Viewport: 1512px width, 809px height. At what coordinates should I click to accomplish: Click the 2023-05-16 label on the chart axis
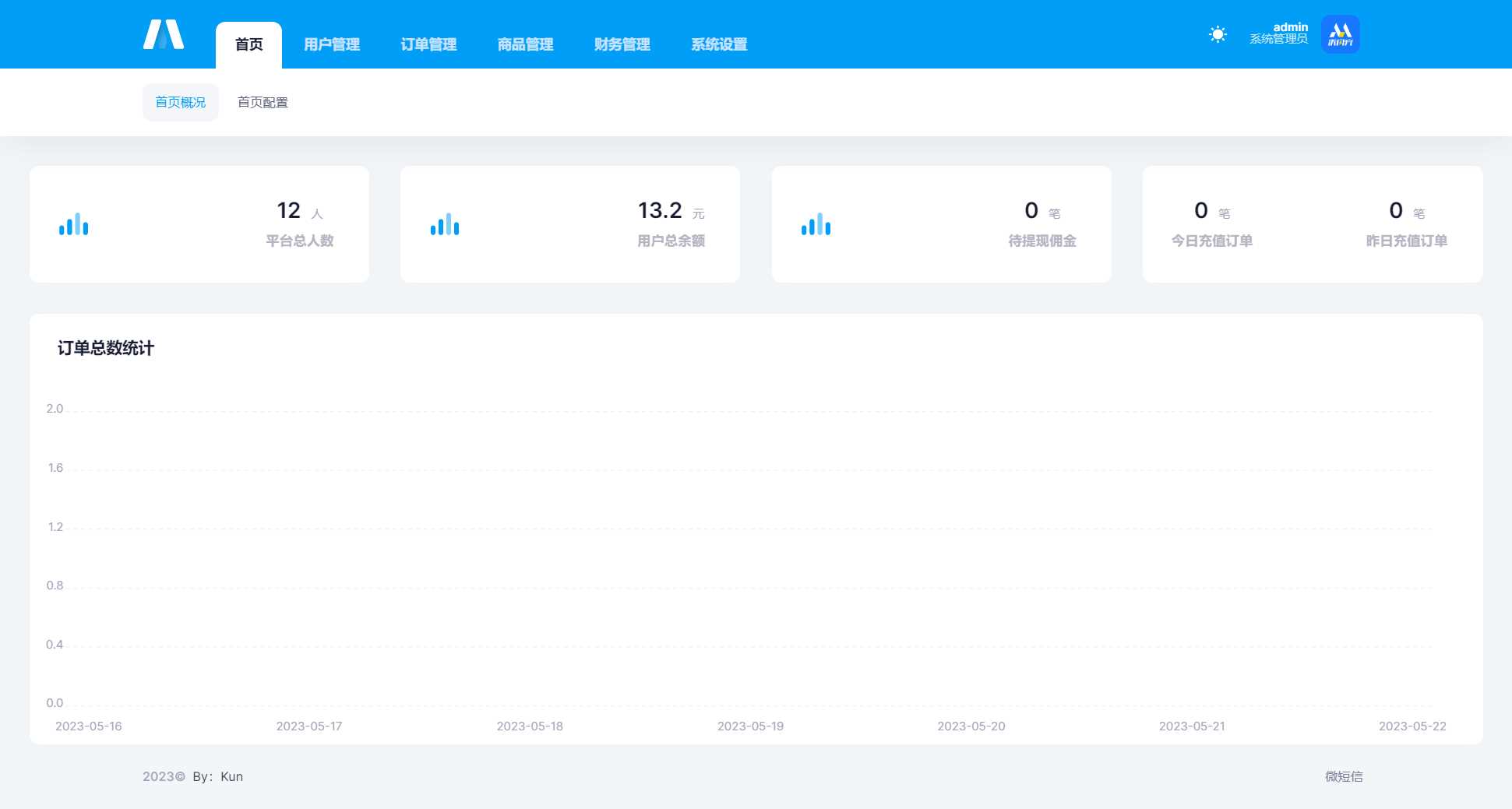(x=90, y=726)
